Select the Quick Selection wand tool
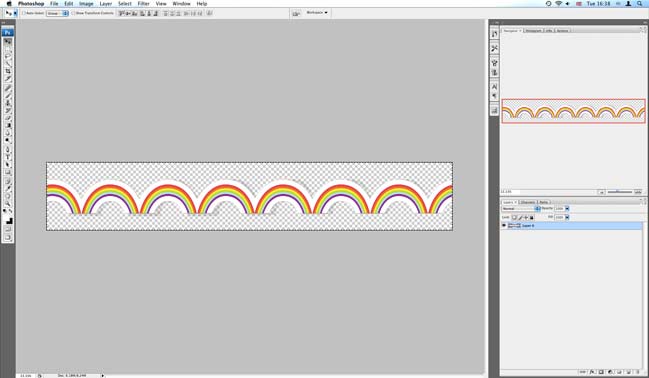The width and height of the screenshot is (649, 378). click(8, 64)
